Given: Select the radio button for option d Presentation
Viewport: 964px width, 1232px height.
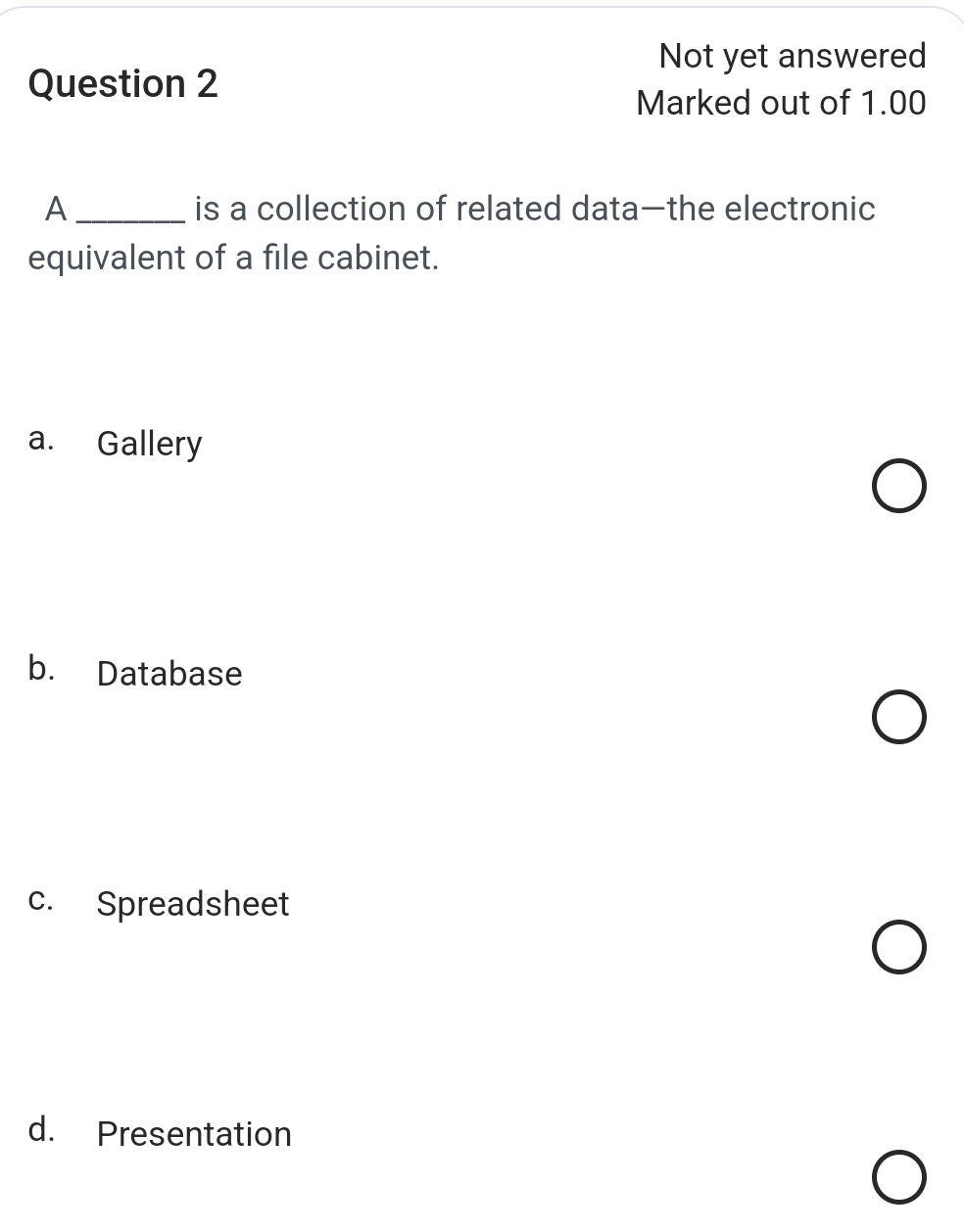Looking at the screenshot, I should click(x=899, y=1178).
